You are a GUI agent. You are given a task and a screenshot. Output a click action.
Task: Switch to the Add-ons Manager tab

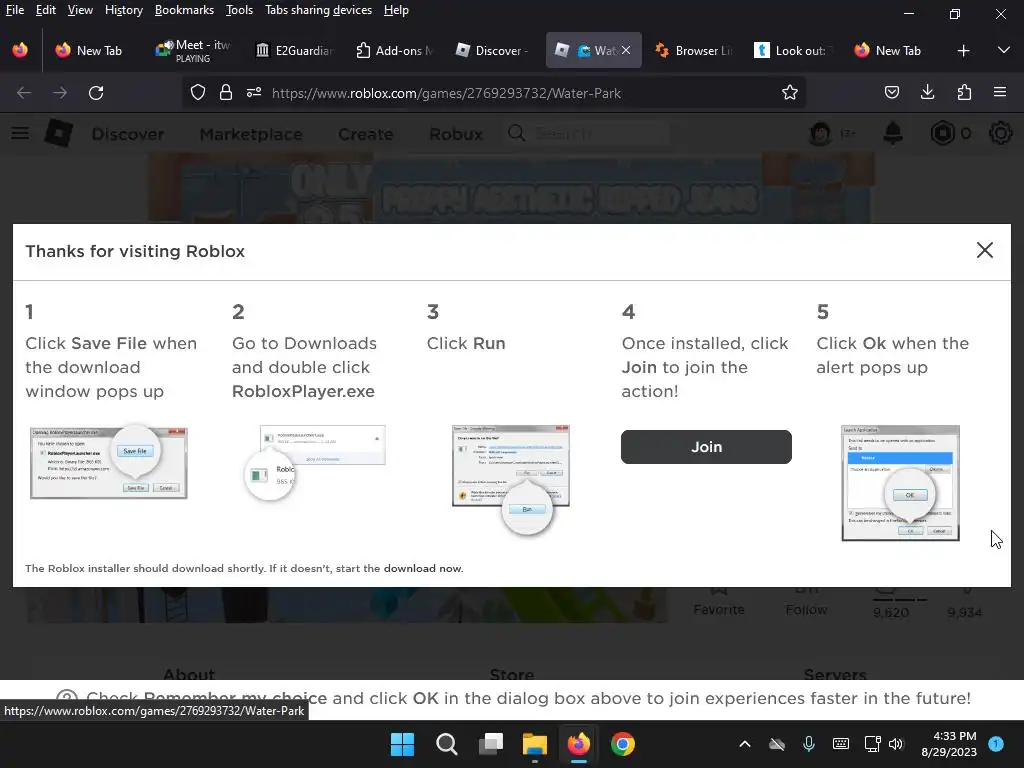click(x=394, y=50)
